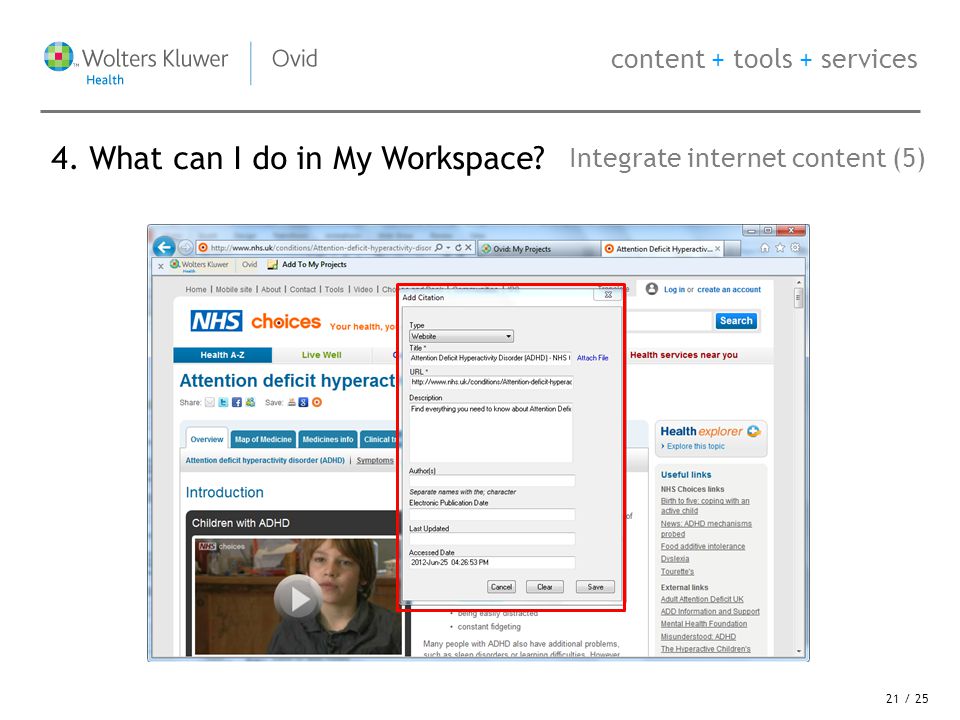This screenshot has width=960, height=720.
Task: Open the Dyslexia link
Action: [675, 559]
